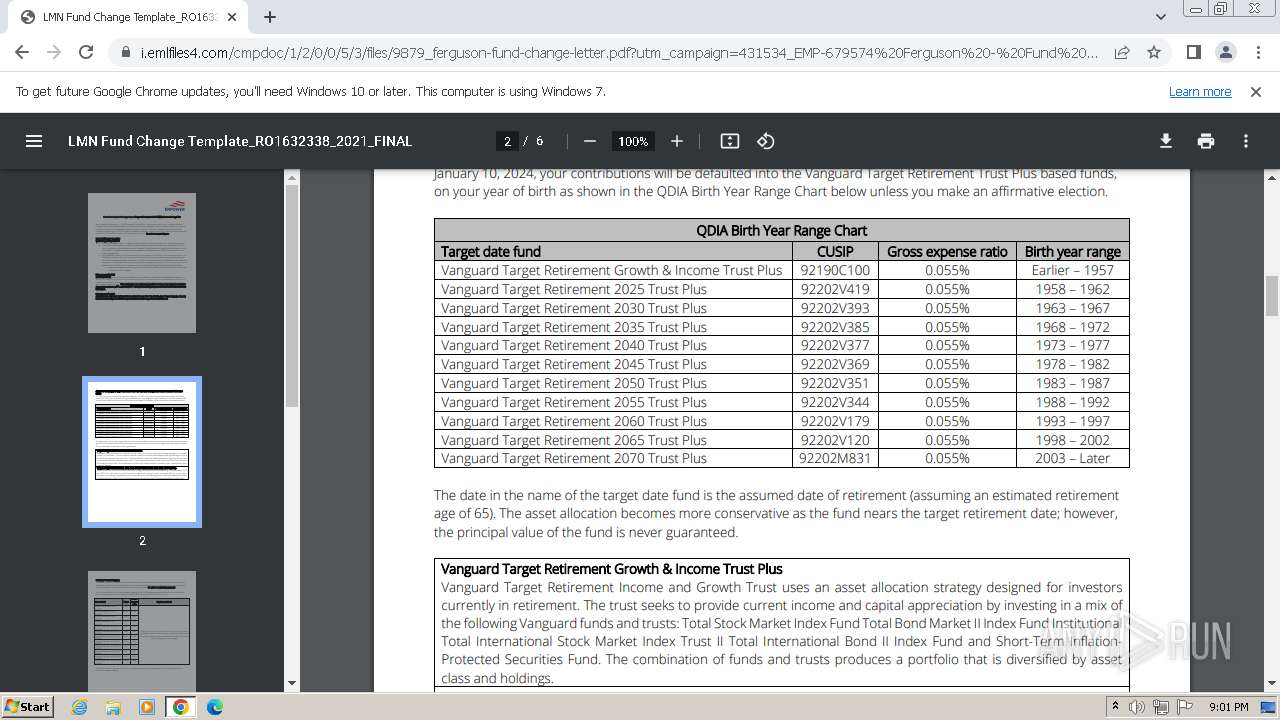The height and width of the screenshot is (720, 1280).
Task: Open a new browser tab
Action: pos(270,17)
